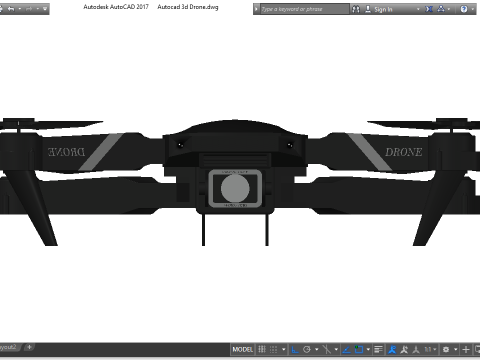Open the Autodesk Exchange Apps icon
Viewport: 480px width, 360px height.
(429, 9)
